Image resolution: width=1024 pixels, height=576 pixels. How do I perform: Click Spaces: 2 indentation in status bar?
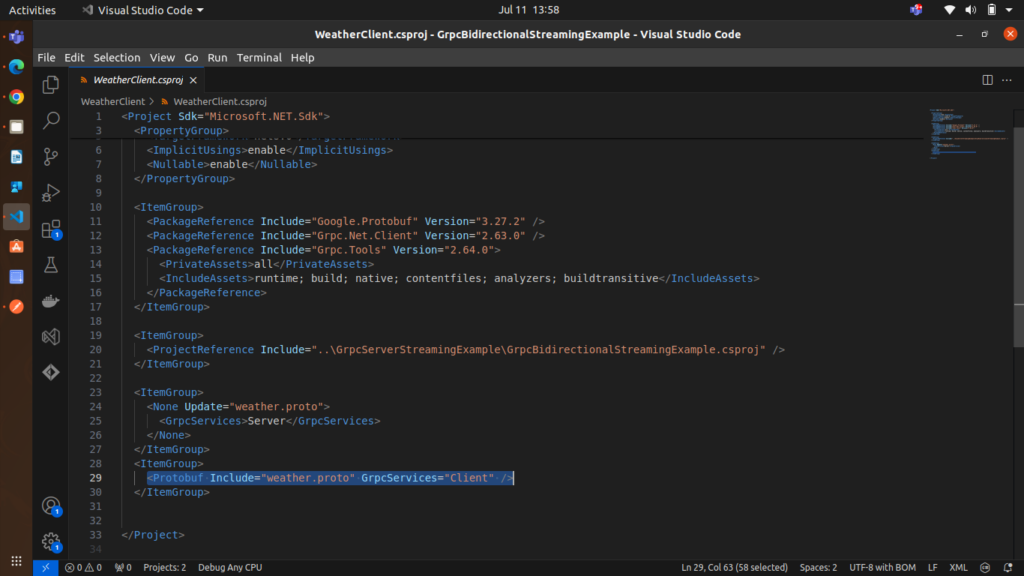pyautogui.click(x=818, y=567)
